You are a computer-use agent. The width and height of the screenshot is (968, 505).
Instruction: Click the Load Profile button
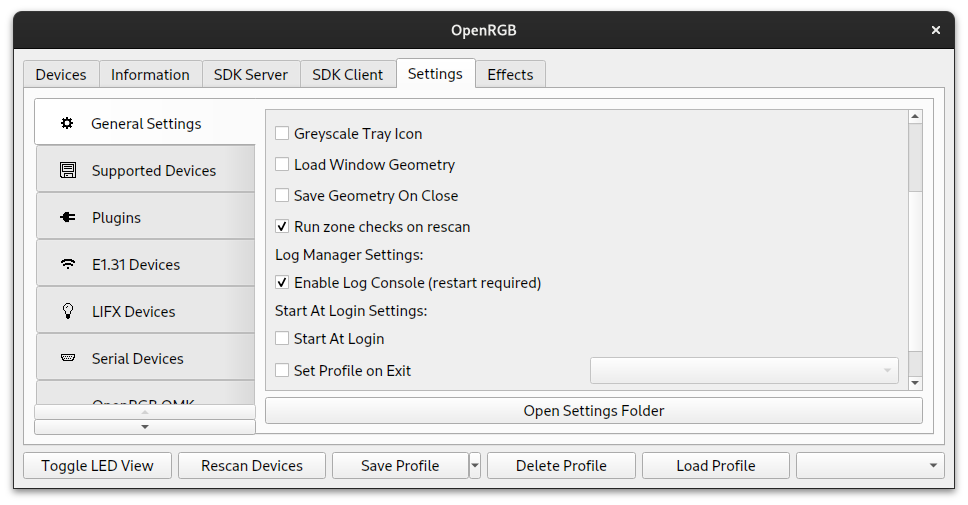click(x=716, y=465)
